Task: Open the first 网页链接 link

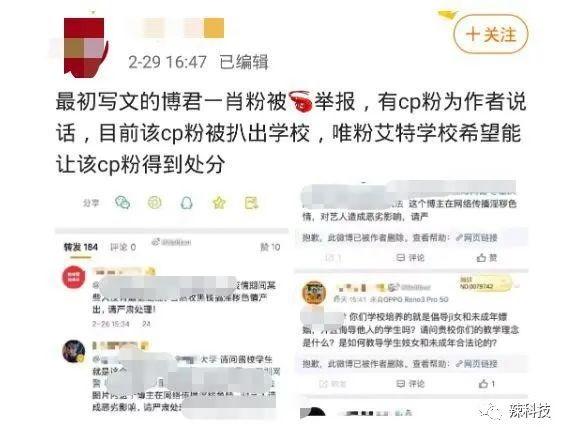Action: pos(477,238)
